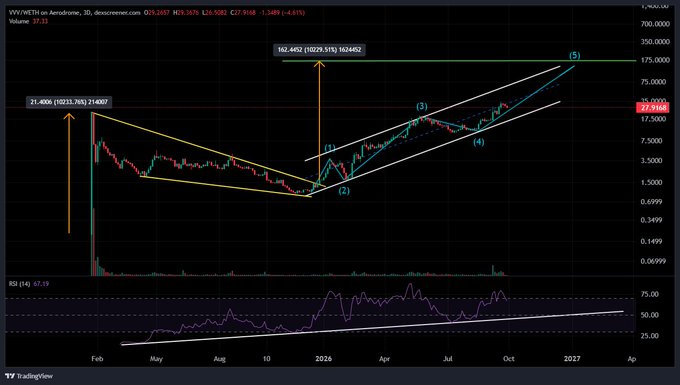Click the TradingView logo

pos(29,376)
